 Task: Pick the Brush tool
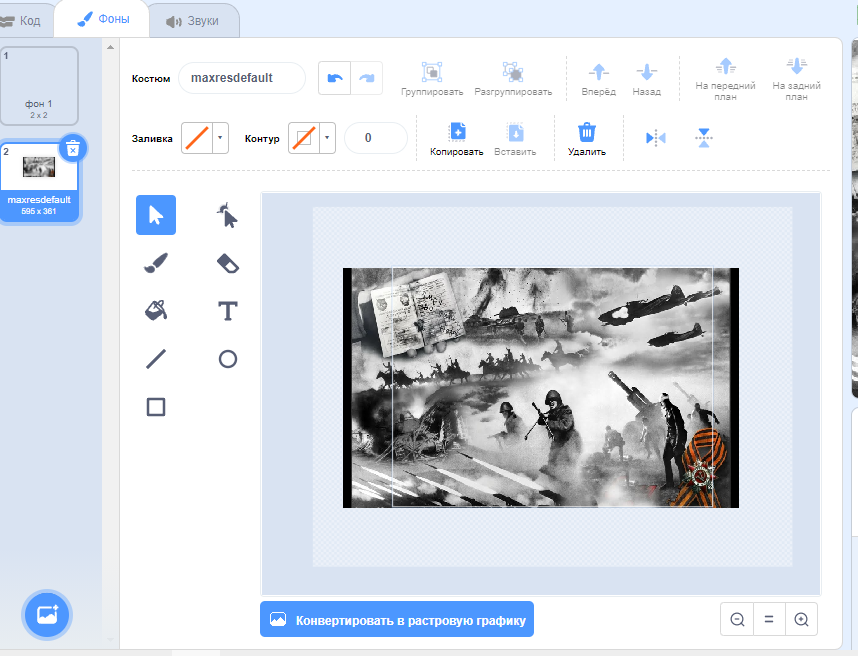coord(156,263)
